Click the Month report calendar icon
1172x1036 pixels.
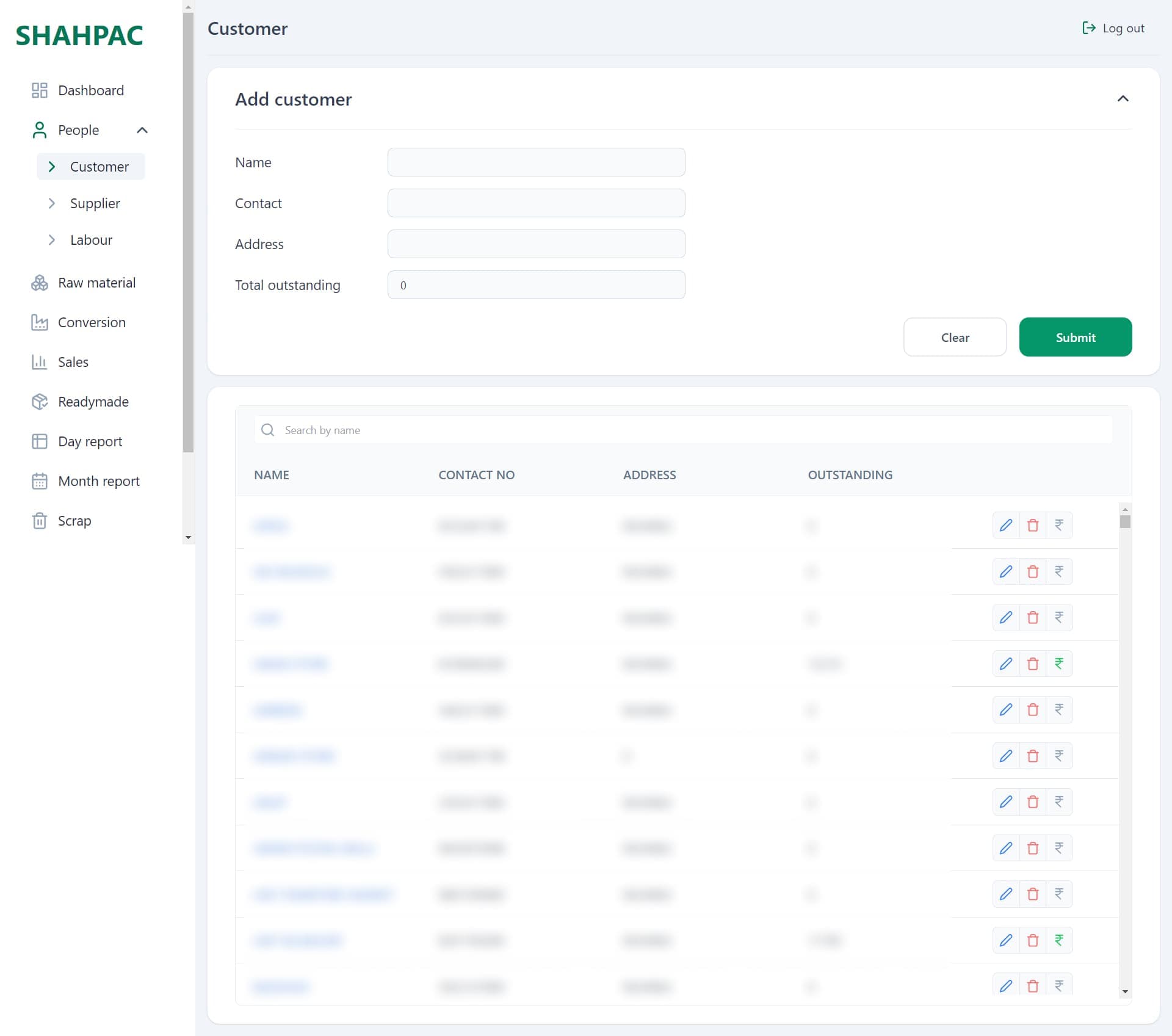coord(40,481)
